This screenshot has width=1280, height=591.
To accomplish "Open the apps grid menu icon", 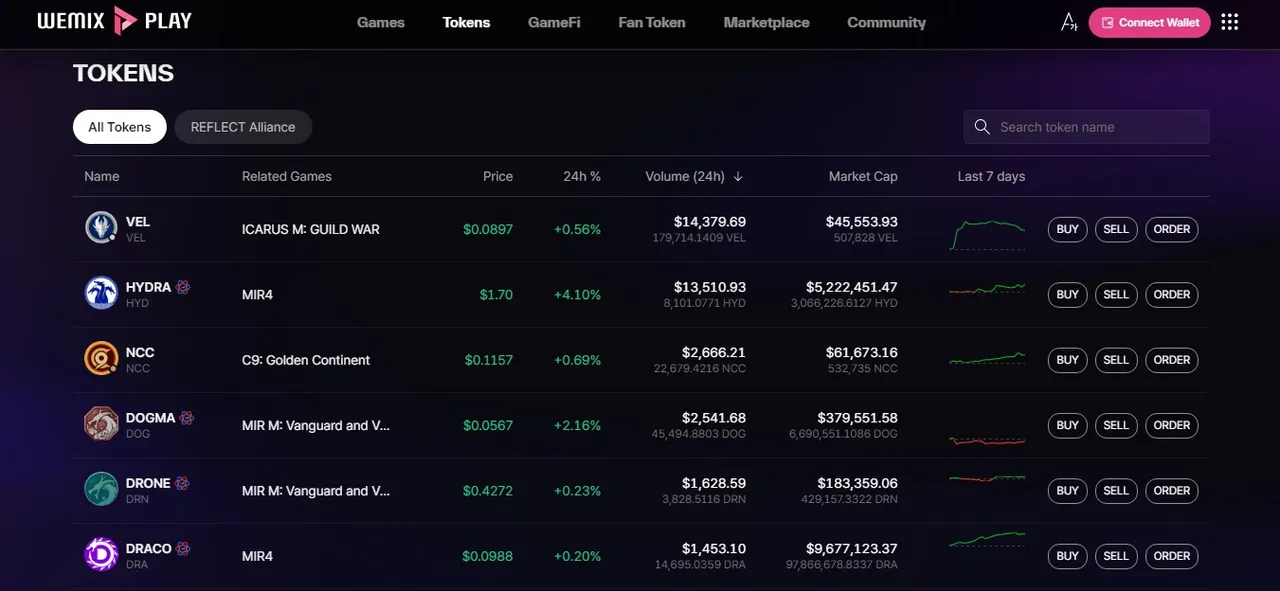I will [x=1230, y=22].
